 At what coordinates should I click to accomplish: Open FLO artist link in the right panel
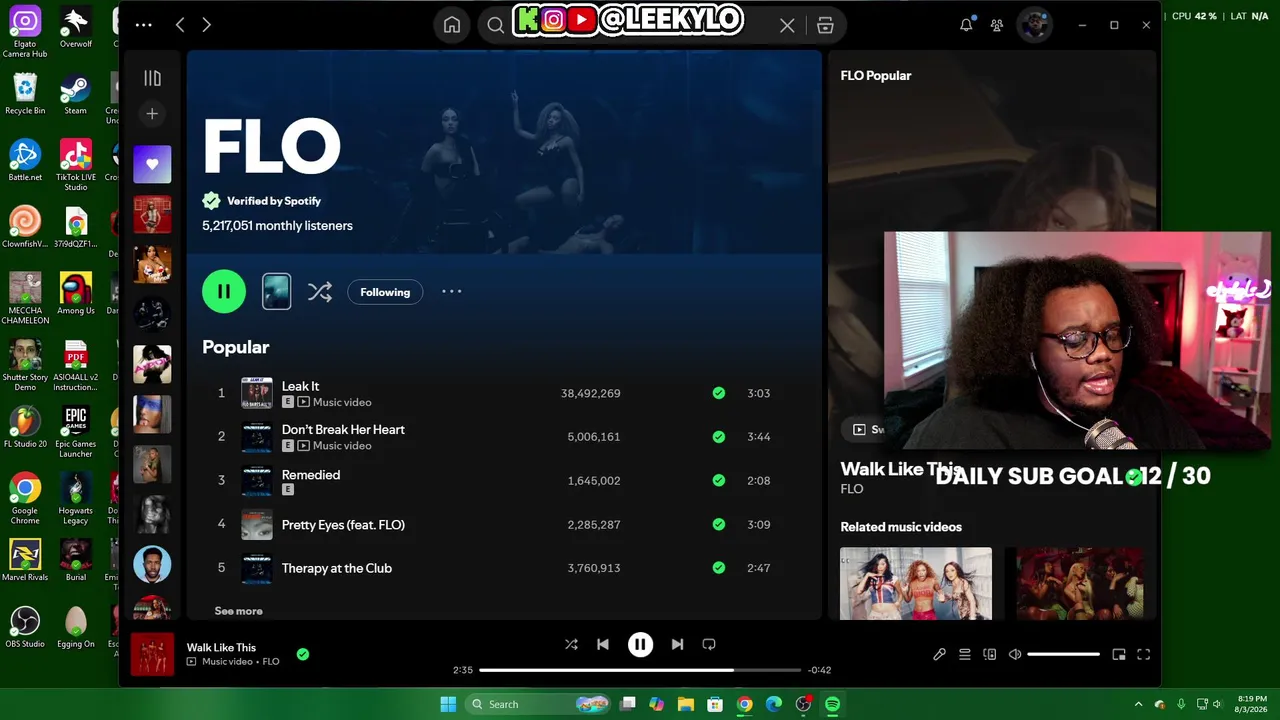tap(852, 489)
